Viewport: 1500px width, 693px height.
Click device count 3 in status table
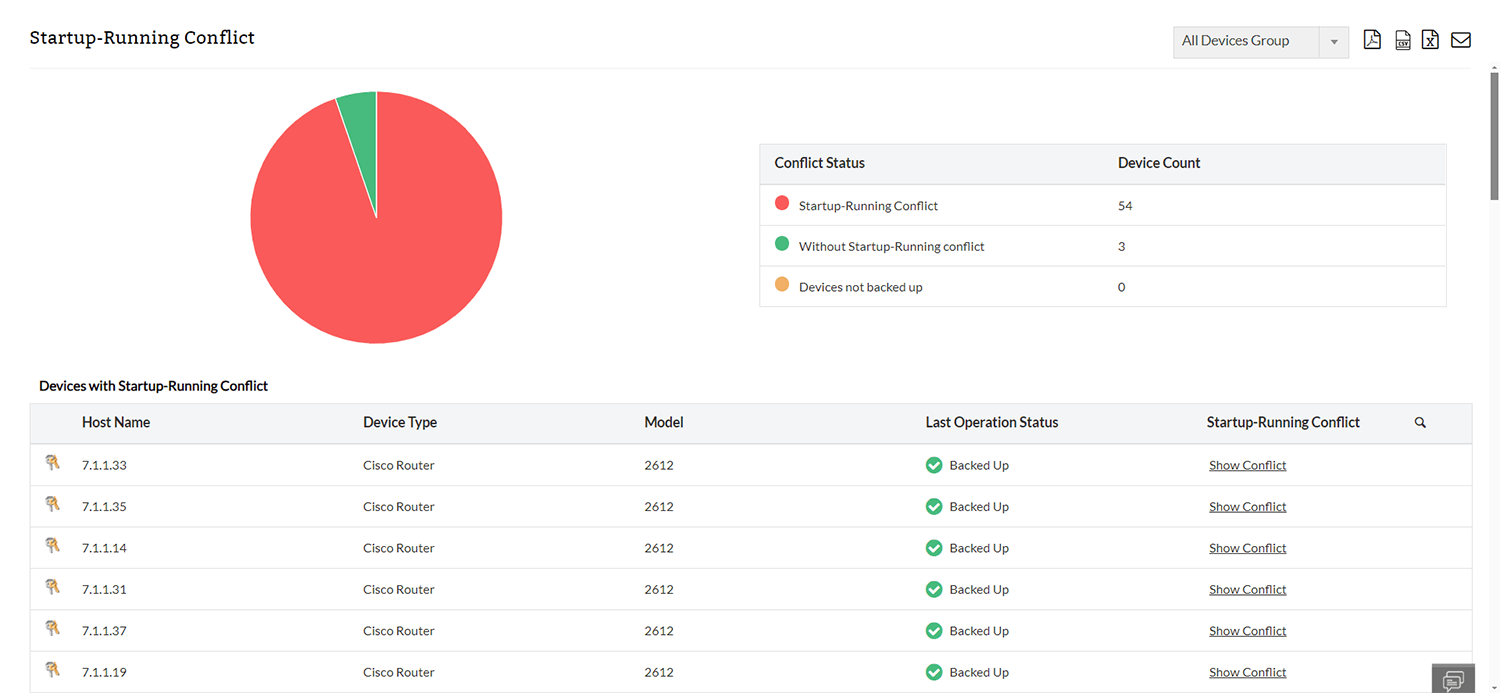1121,247
